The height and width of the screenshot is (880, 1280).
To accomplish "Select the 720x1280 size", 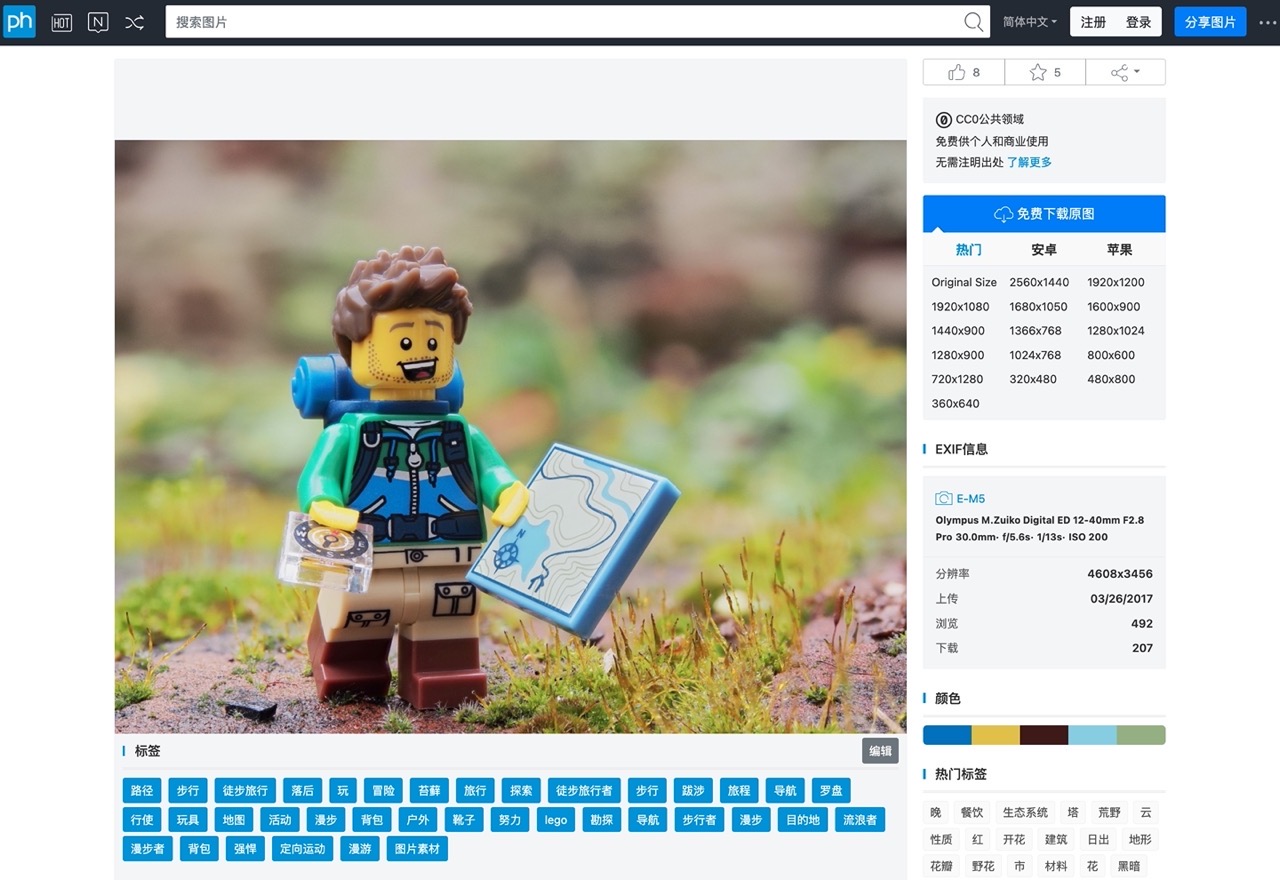I will pos(957,379).
